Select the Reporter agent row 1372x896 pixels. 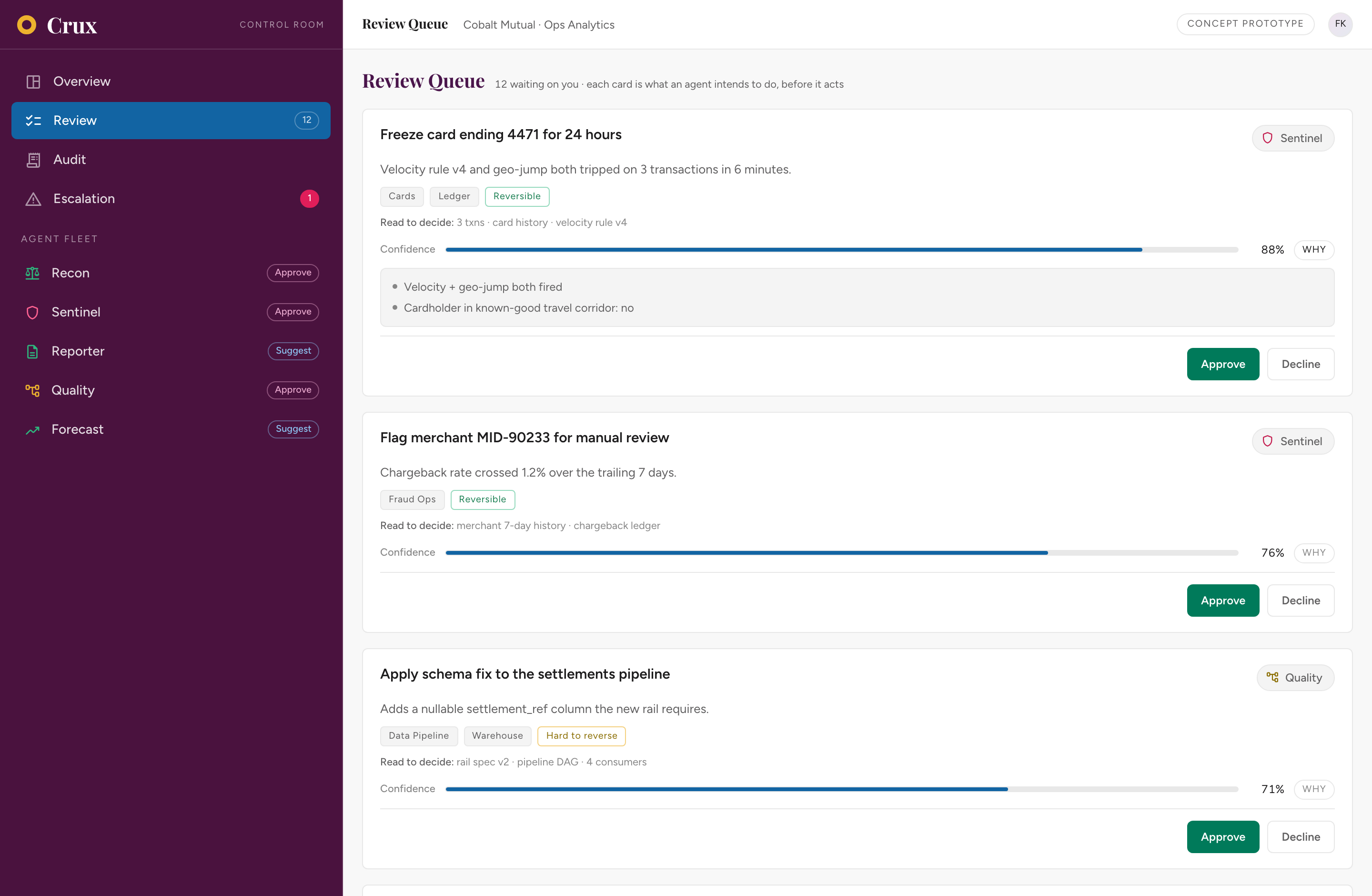click(171, 351)
